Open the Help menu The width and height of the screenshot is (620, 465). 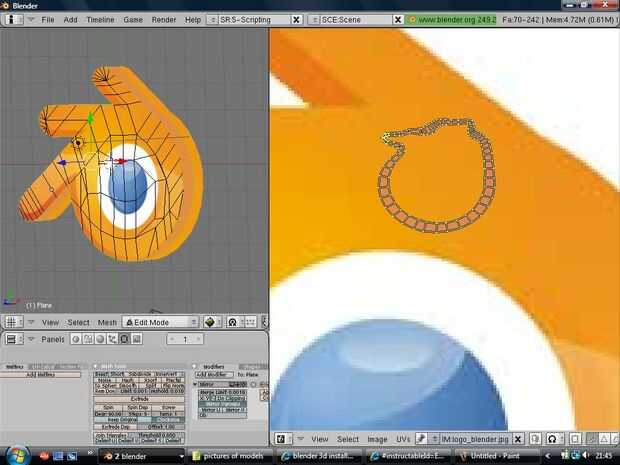[x=193, y=19]
